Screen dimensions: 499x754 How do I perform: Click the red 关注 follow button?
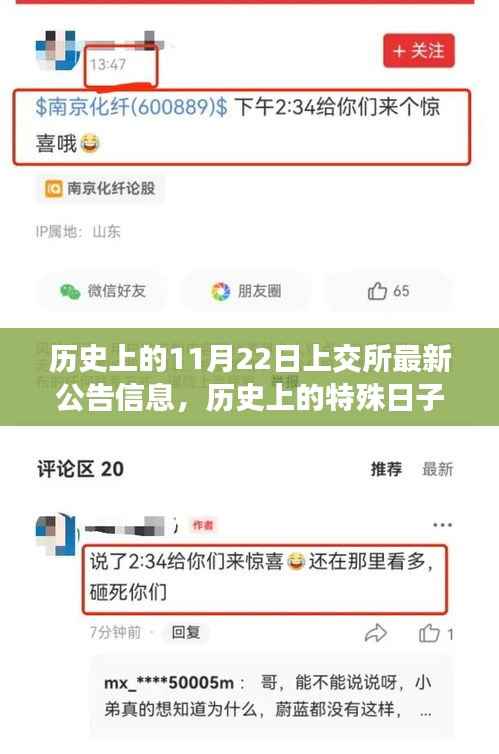[x=419, y=50]
